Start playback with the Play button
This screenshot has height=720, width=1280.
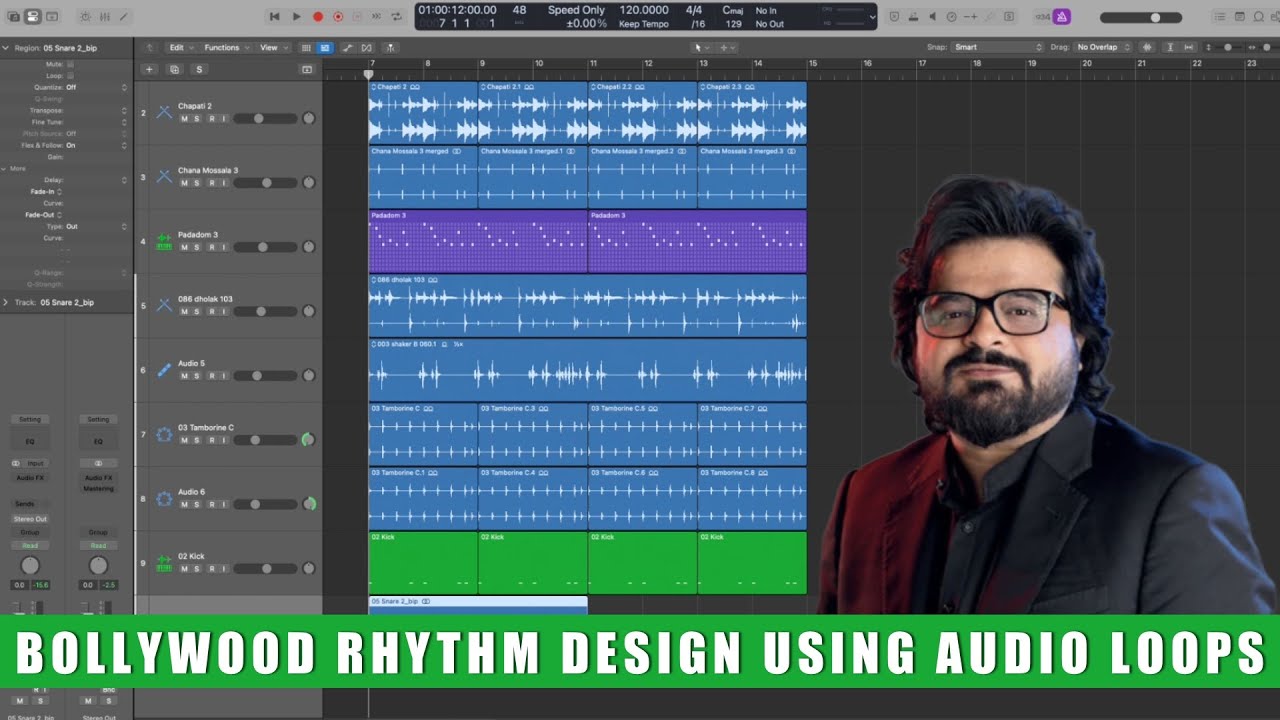pos(296,17)
